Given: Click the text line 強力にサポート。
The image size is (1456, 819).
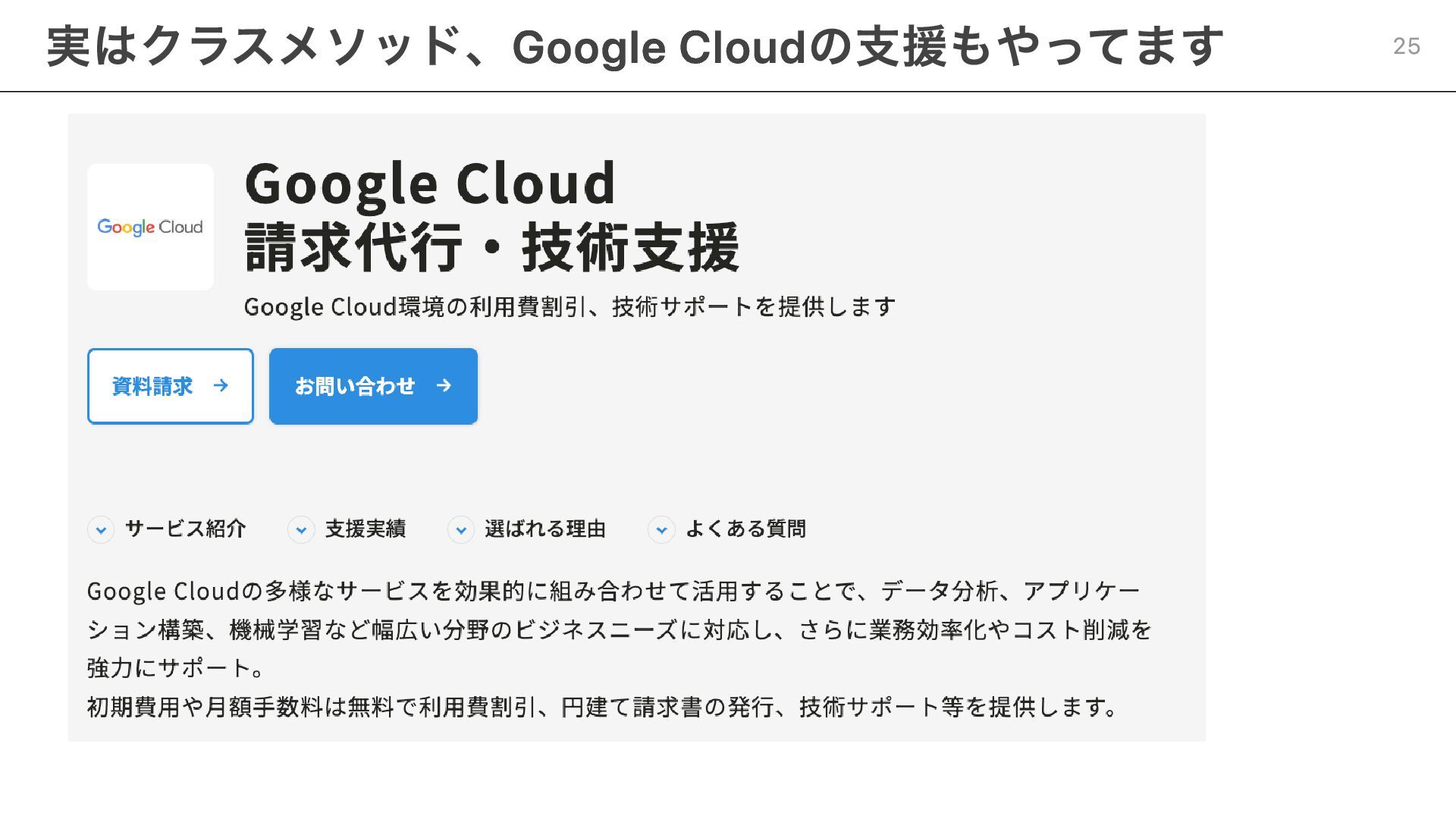Looking at the screenshot, I should click(x=177, y=668).
